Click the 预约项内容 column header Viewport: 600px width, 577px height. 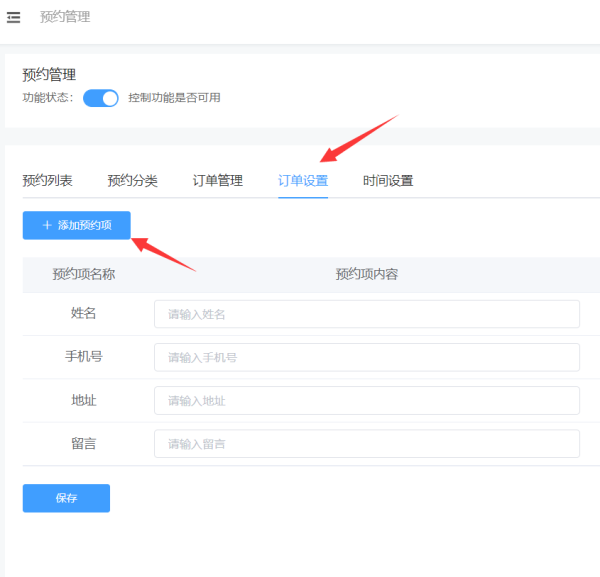367,274
